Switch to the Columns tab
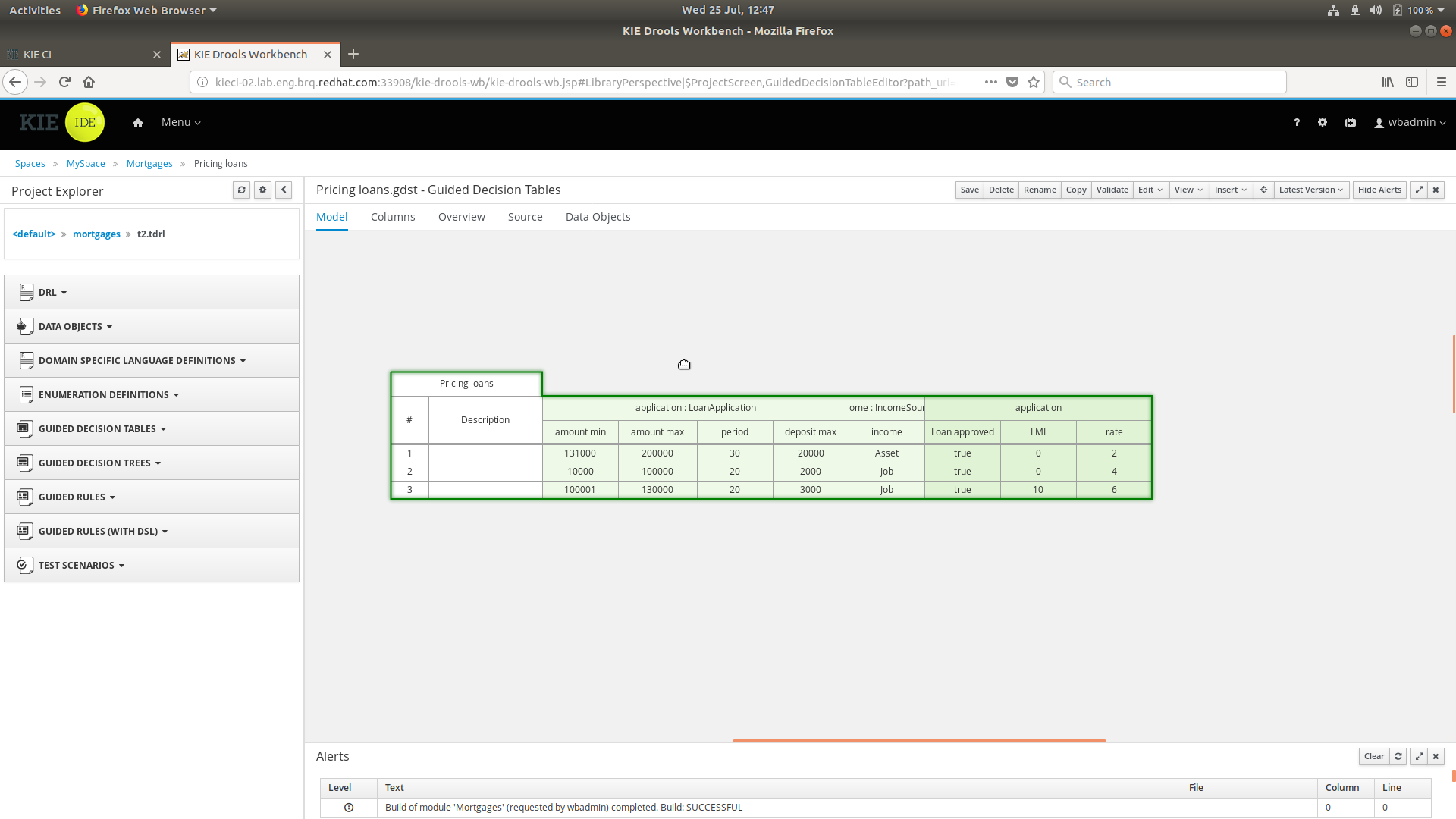 [x=393, y=217]
